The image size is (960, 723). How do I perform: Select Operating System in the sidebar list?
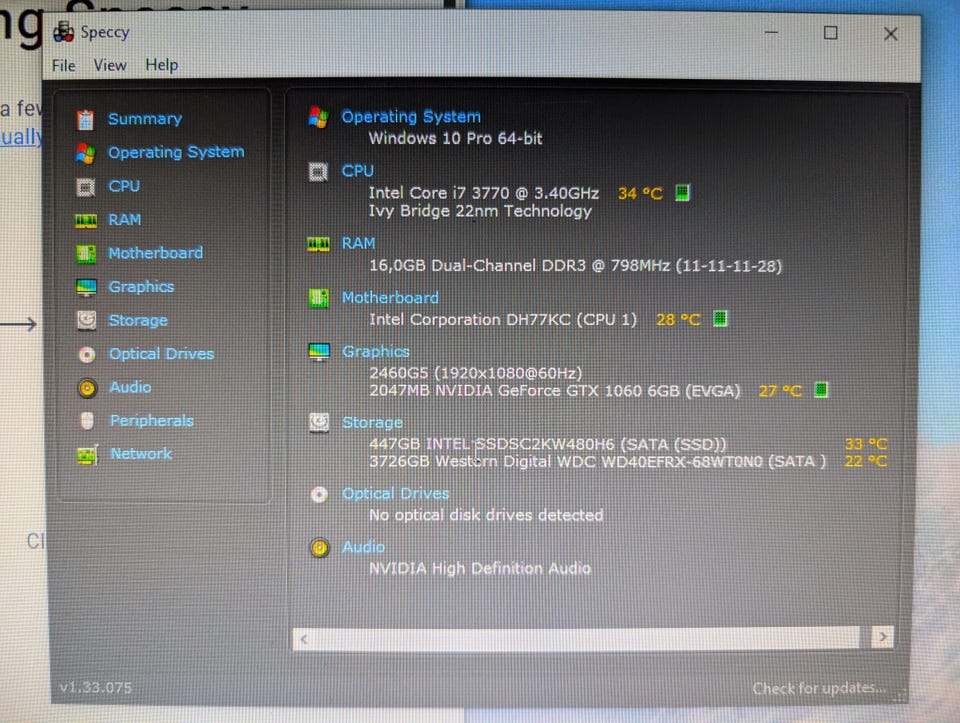pos(176,152)
